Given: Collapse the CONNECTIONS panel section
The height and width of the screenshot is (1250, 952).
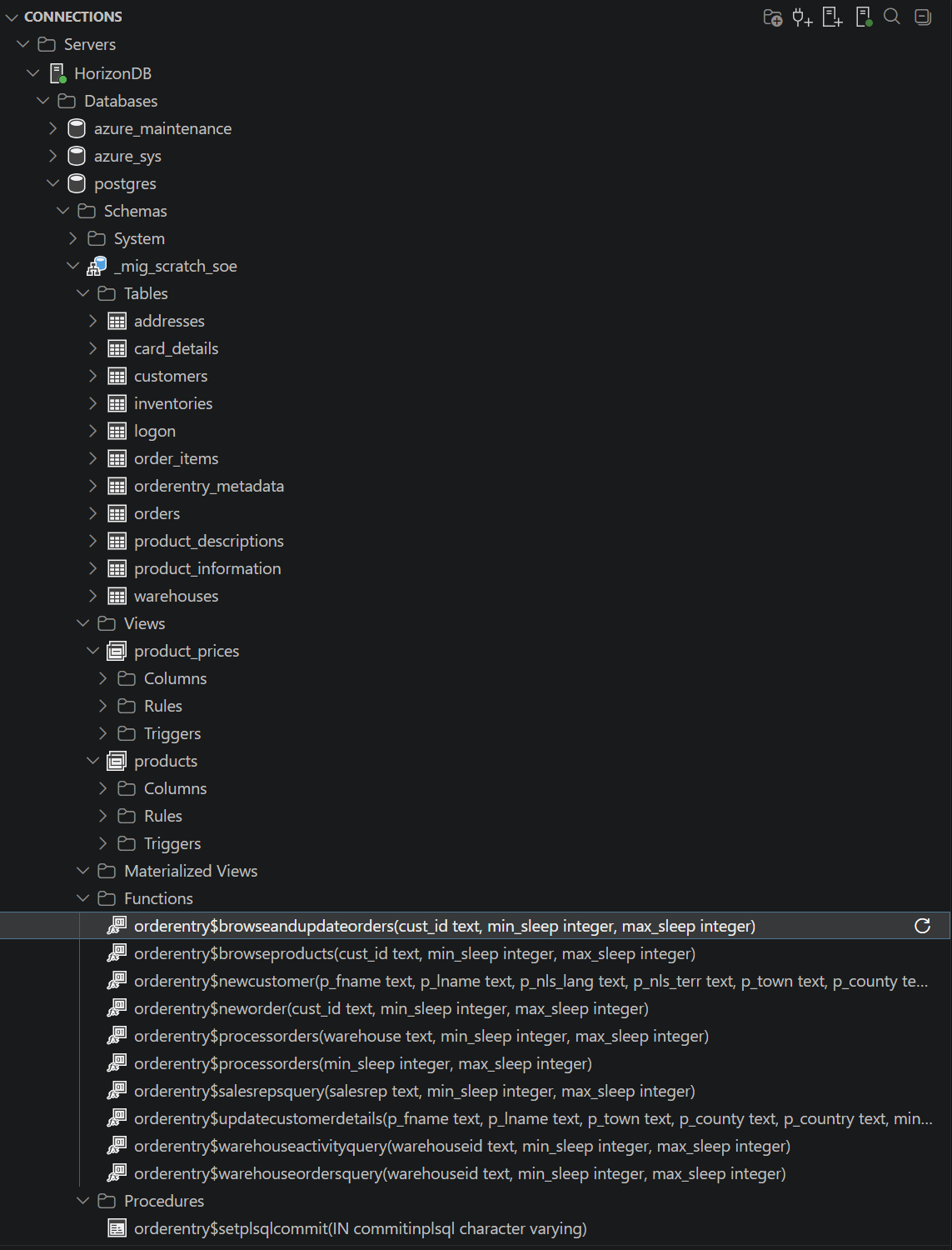Looking at the screenshot, I should [x=12, y=17].
